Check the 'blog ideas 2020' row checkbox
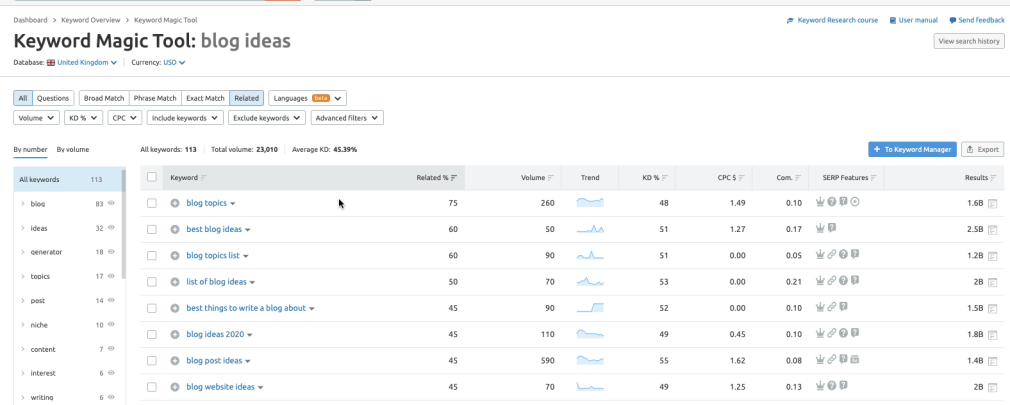 click(152, 335)
